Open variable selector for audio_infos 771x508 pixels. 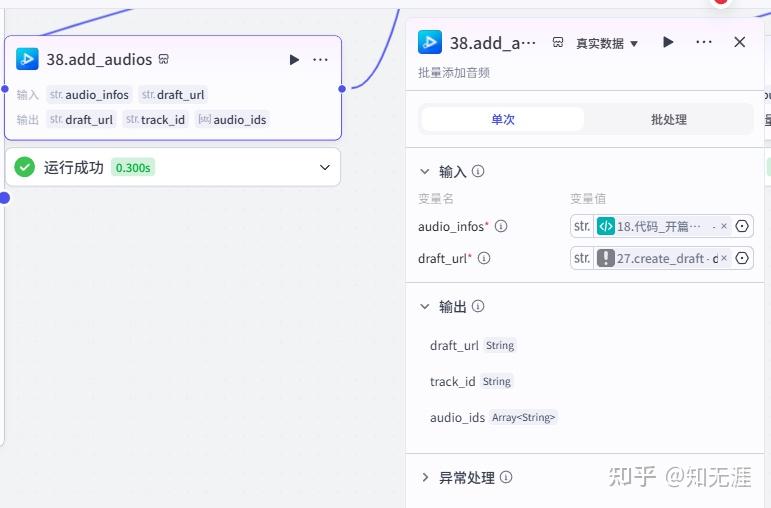point(741,226)
